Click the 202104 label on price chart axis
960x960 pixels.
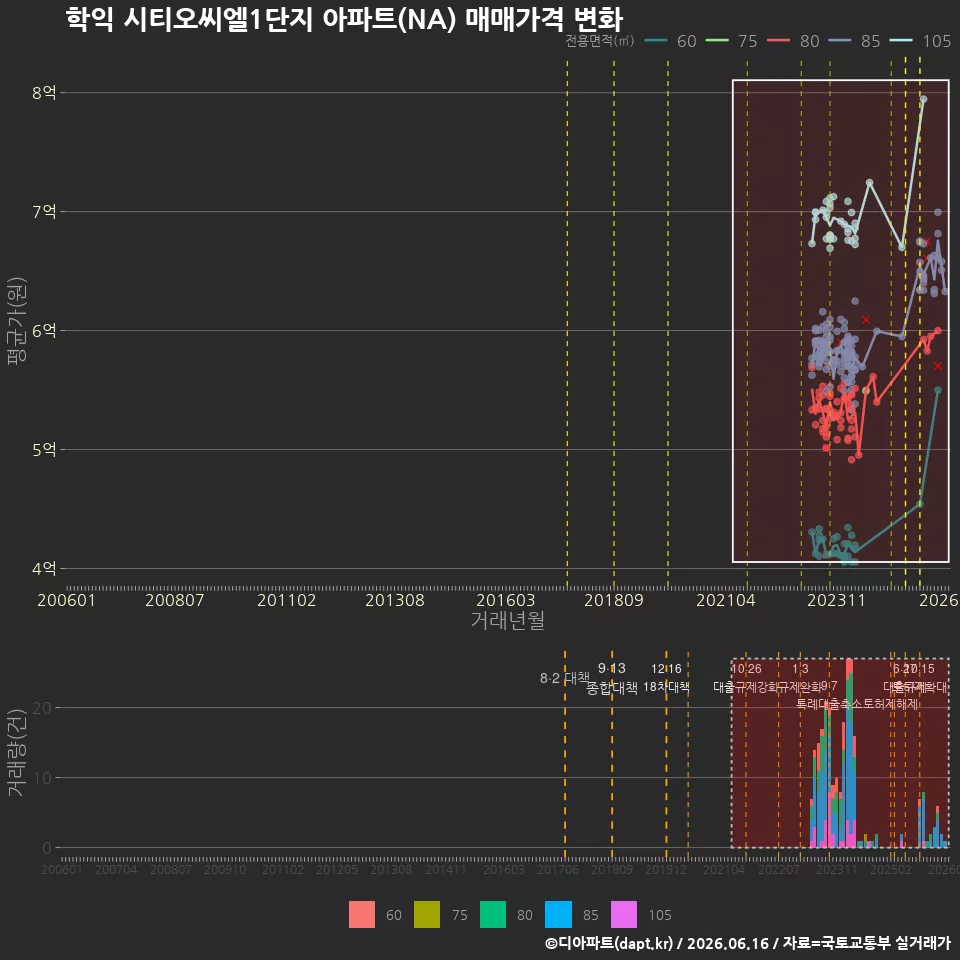pyautogui.click(x=726, y=600)
